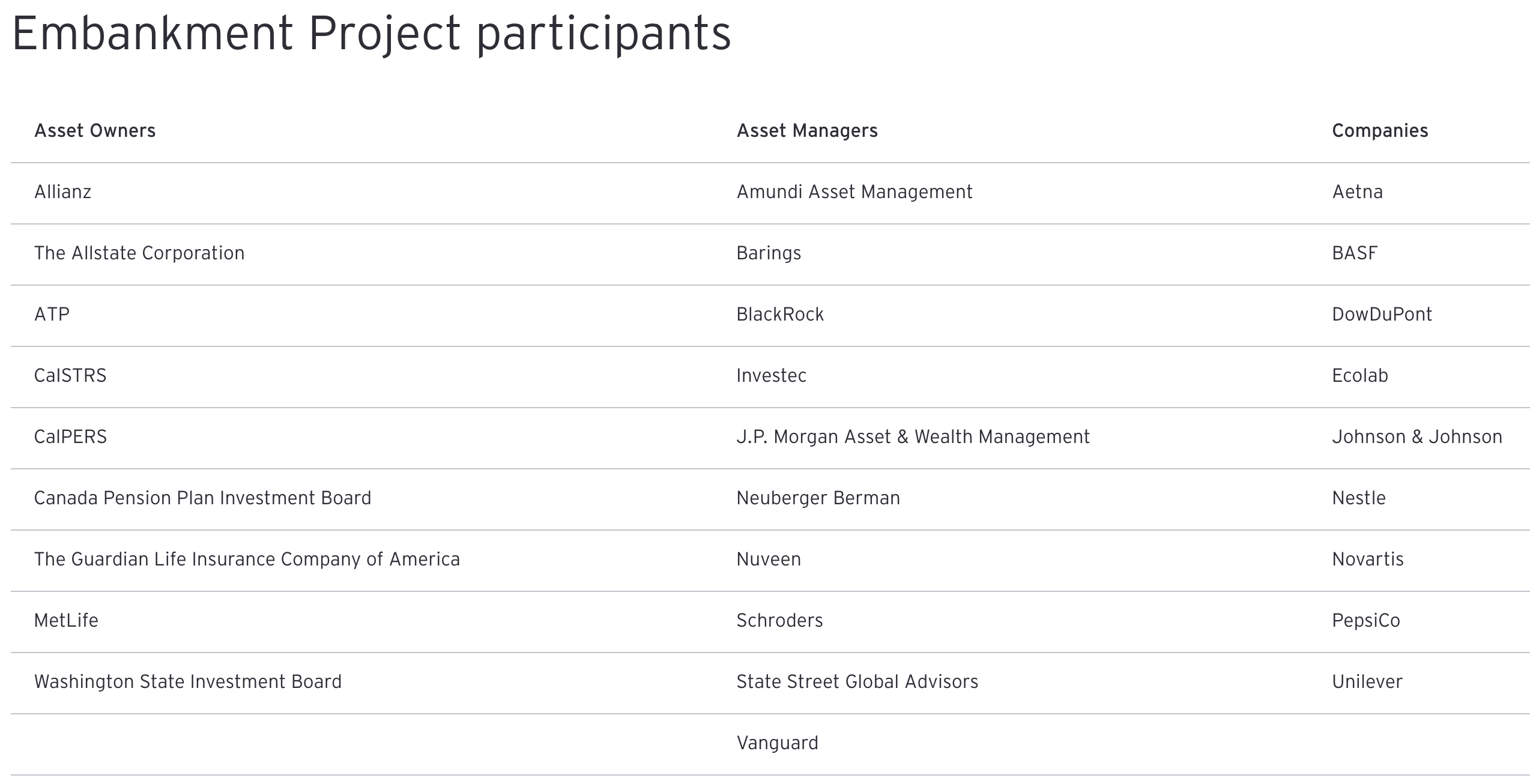Select the Unilever company entry

[x=1367, y=682]
